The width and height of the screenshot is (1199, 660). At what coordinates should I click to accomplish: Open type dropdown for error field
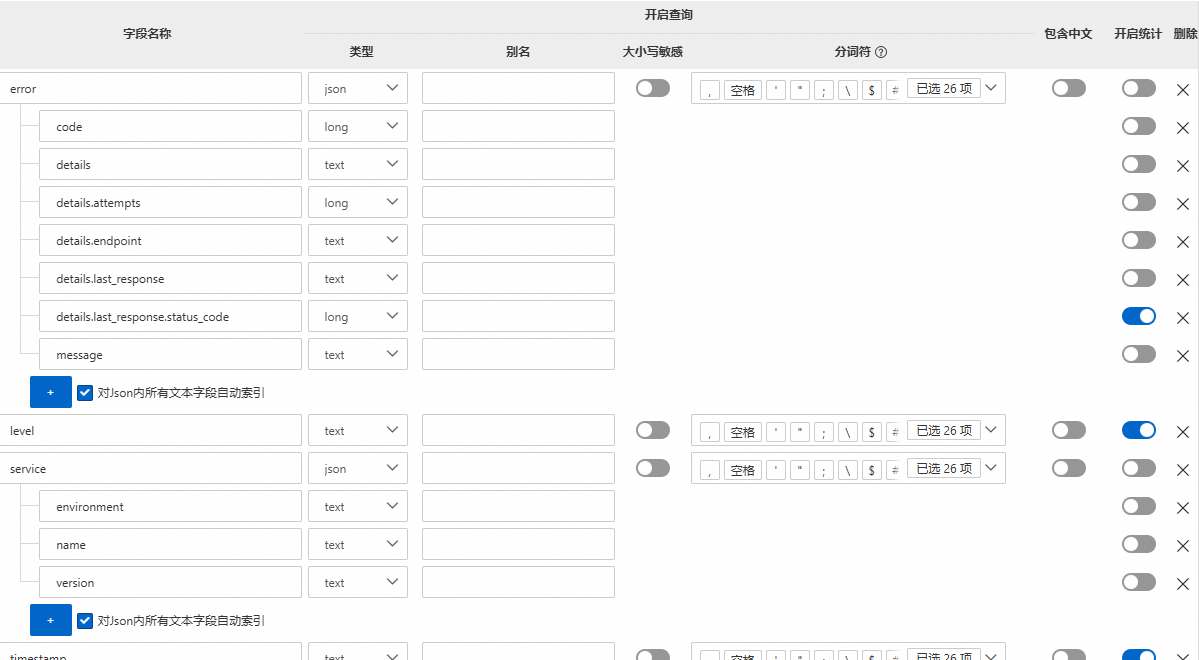click(358, 88)
